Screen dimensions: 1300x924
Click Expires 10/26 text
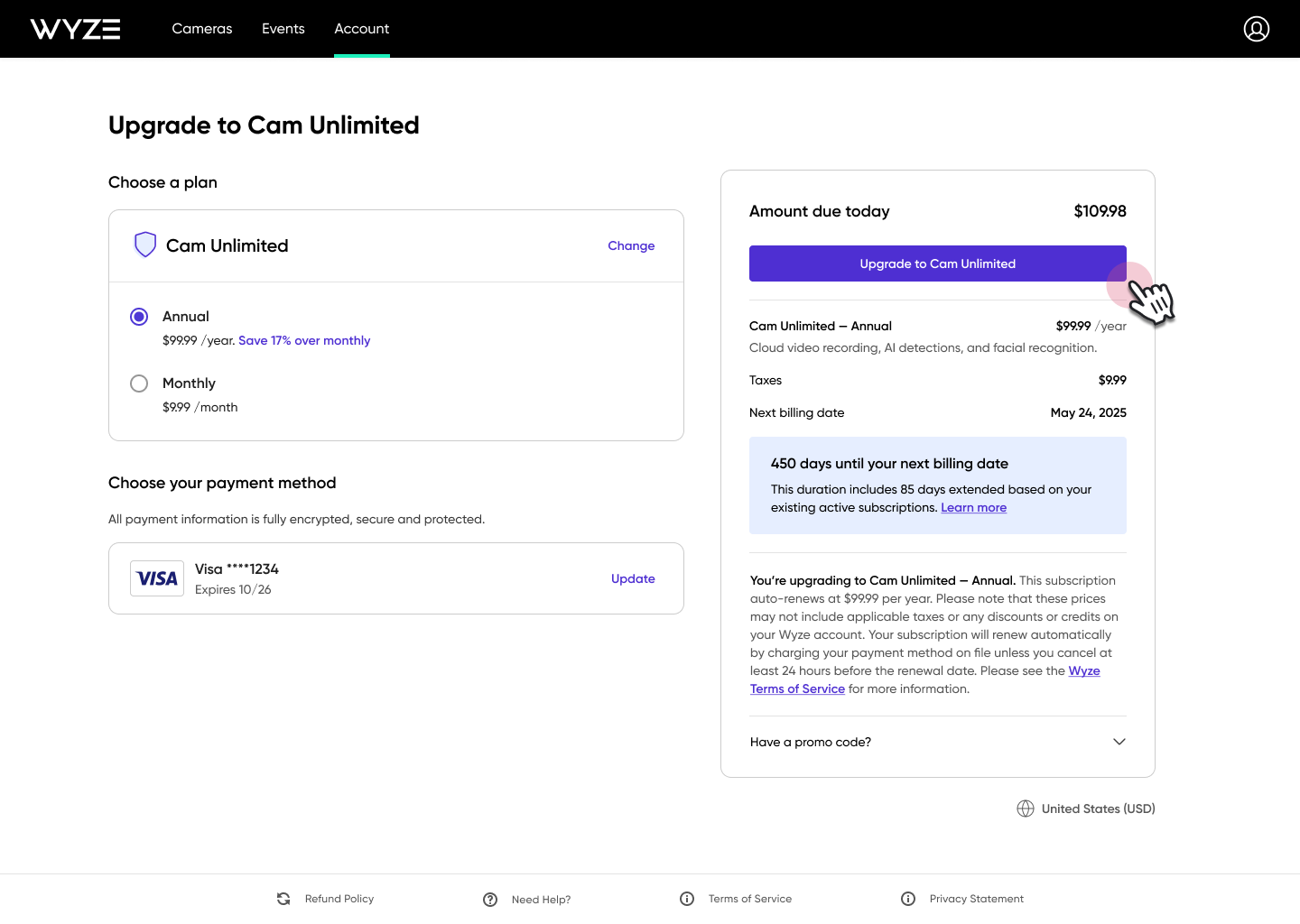(233, 589)
